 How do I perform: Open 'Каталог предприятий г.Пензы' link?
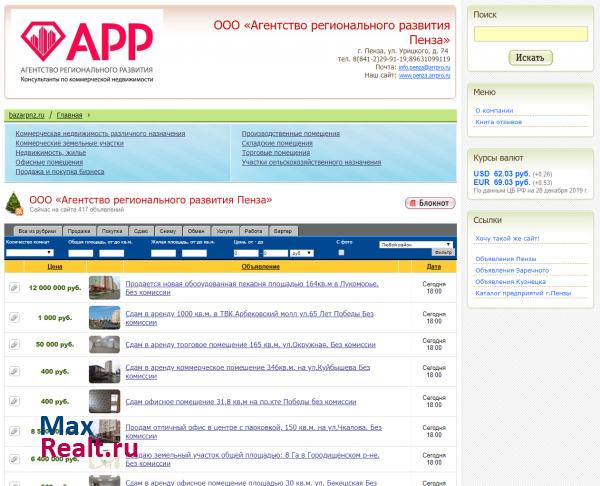pyautogui.click(x=523, y=294)
